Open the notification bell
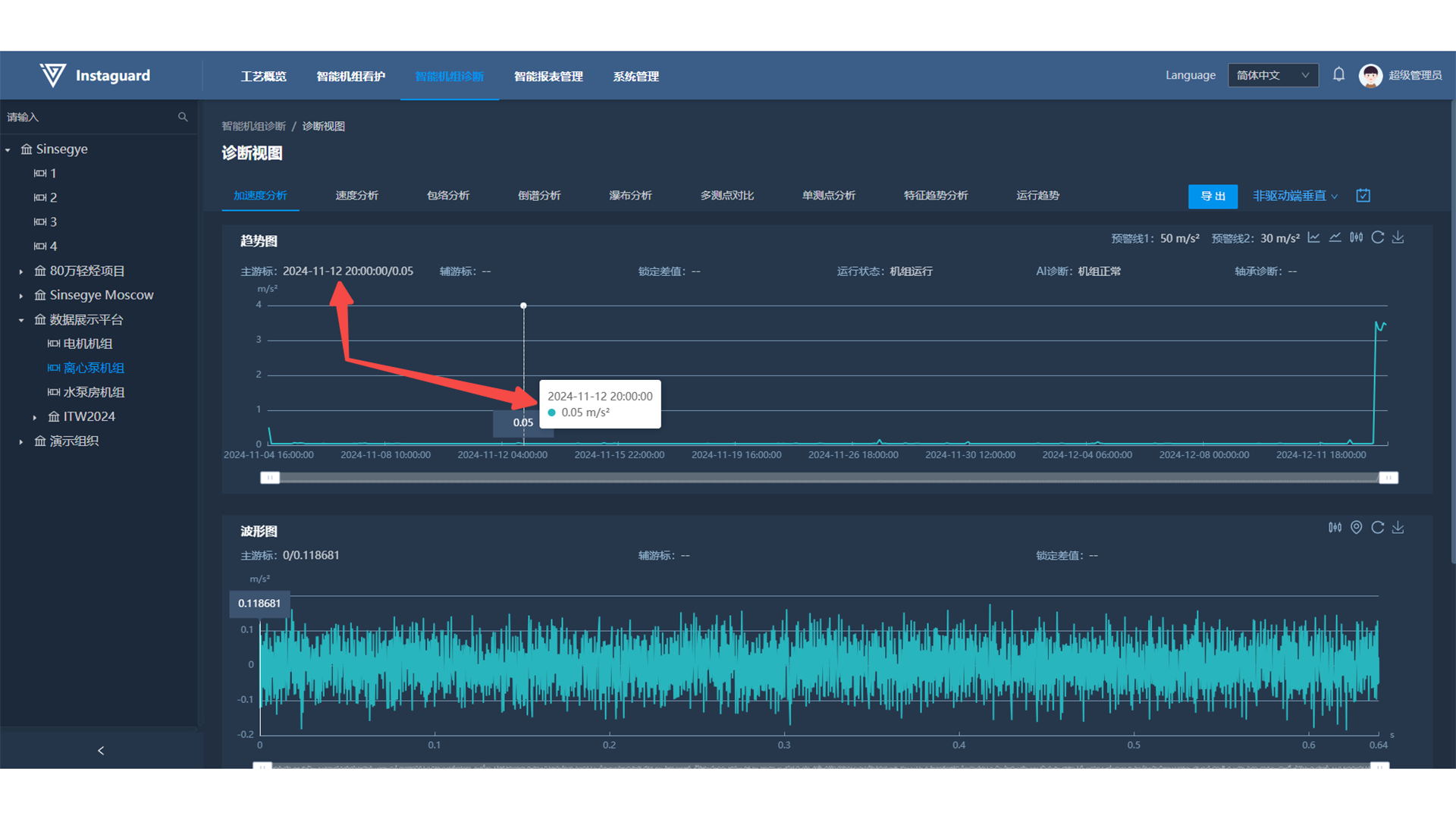 click(1338, 75)
